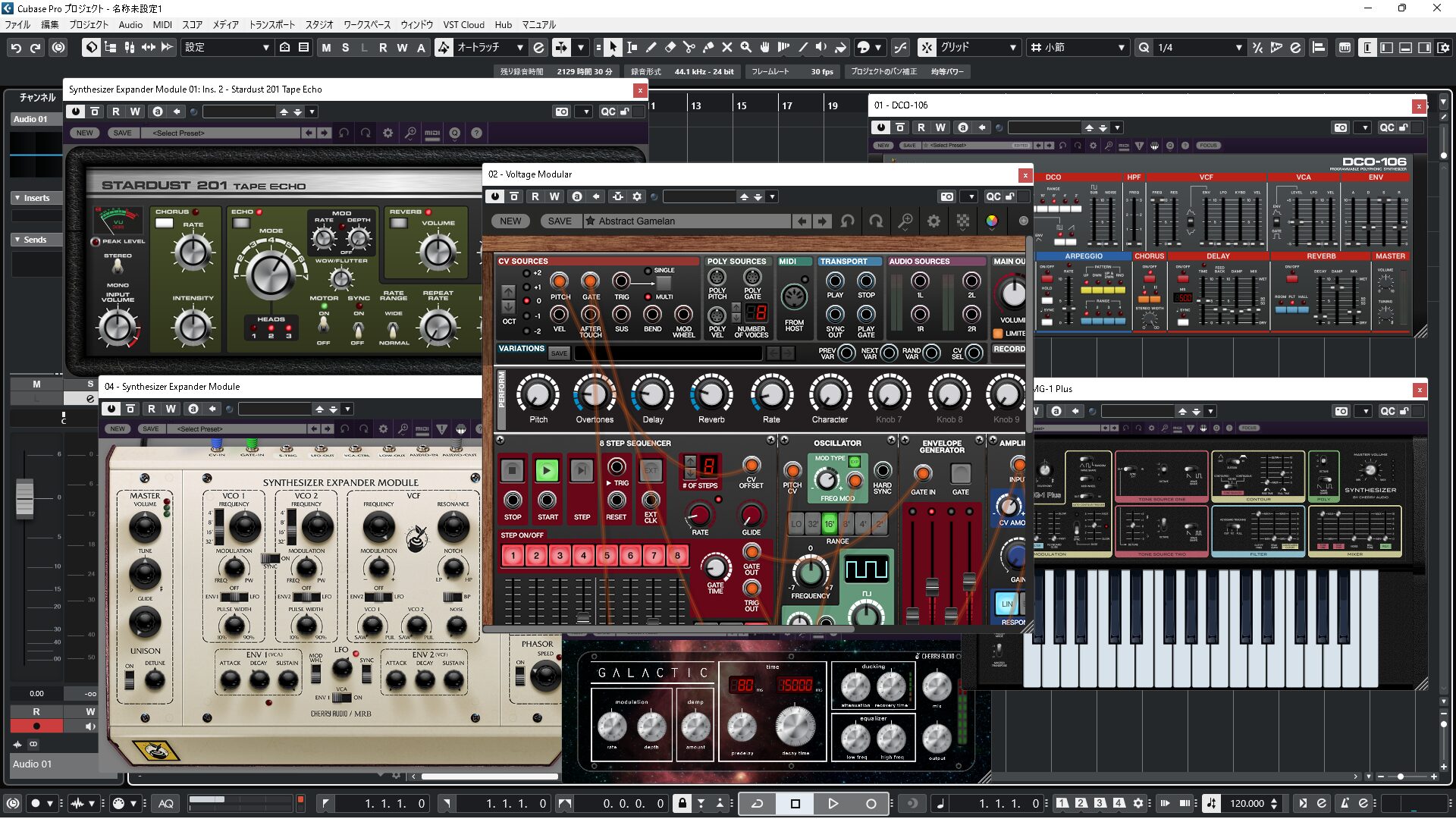
Task: Click the Perform Reverb knob
Action: [711, 394]
